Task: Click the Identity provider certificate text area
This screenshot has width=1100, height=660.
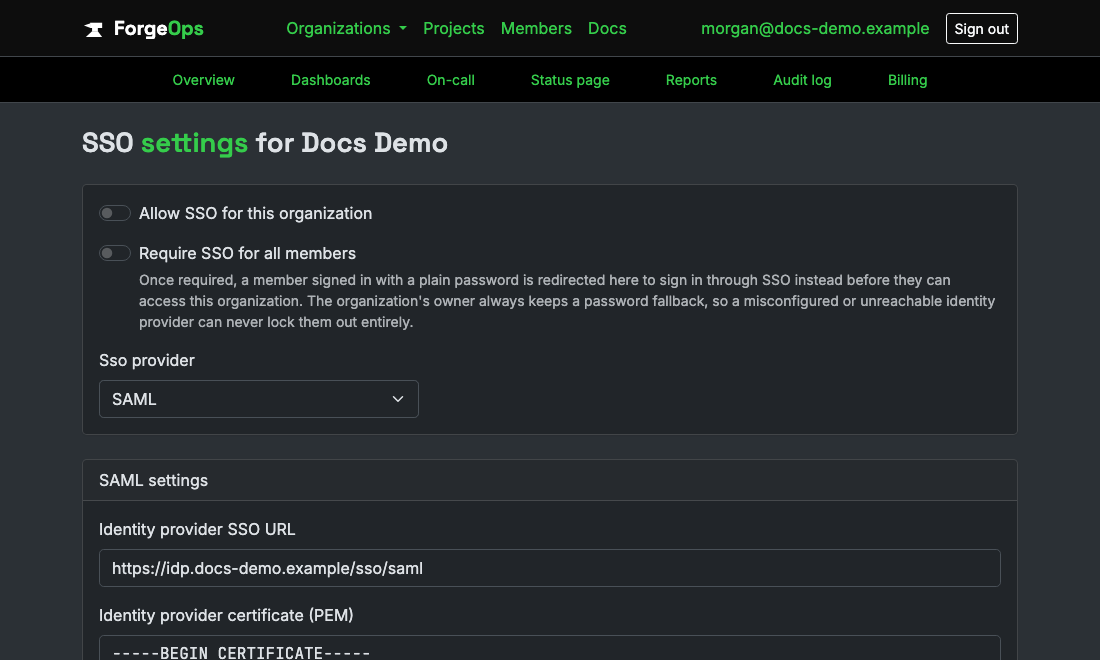Action: [549, 648]
